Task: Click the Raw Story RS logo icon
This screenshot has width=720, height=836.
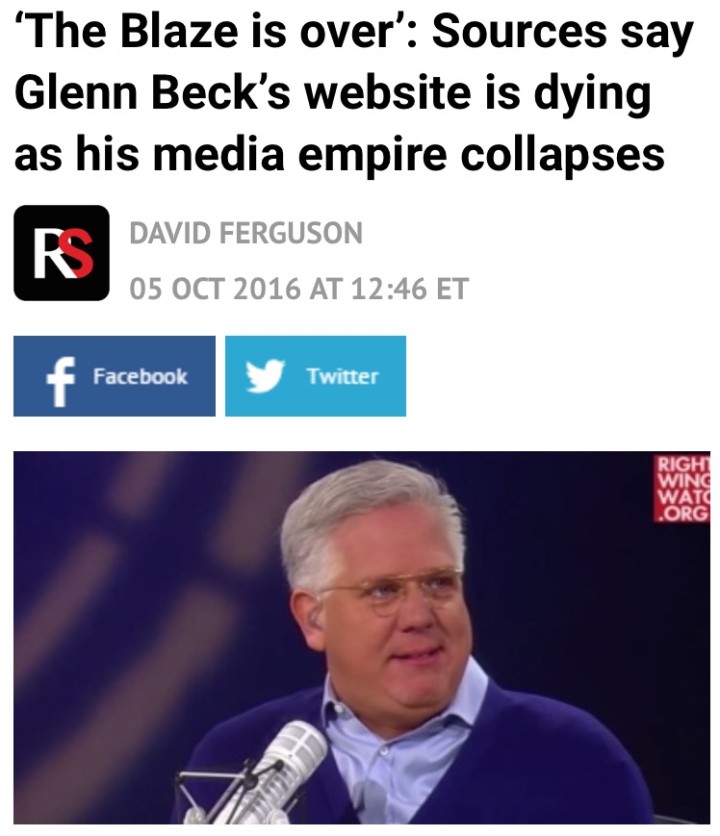Action: pos(61,253)
